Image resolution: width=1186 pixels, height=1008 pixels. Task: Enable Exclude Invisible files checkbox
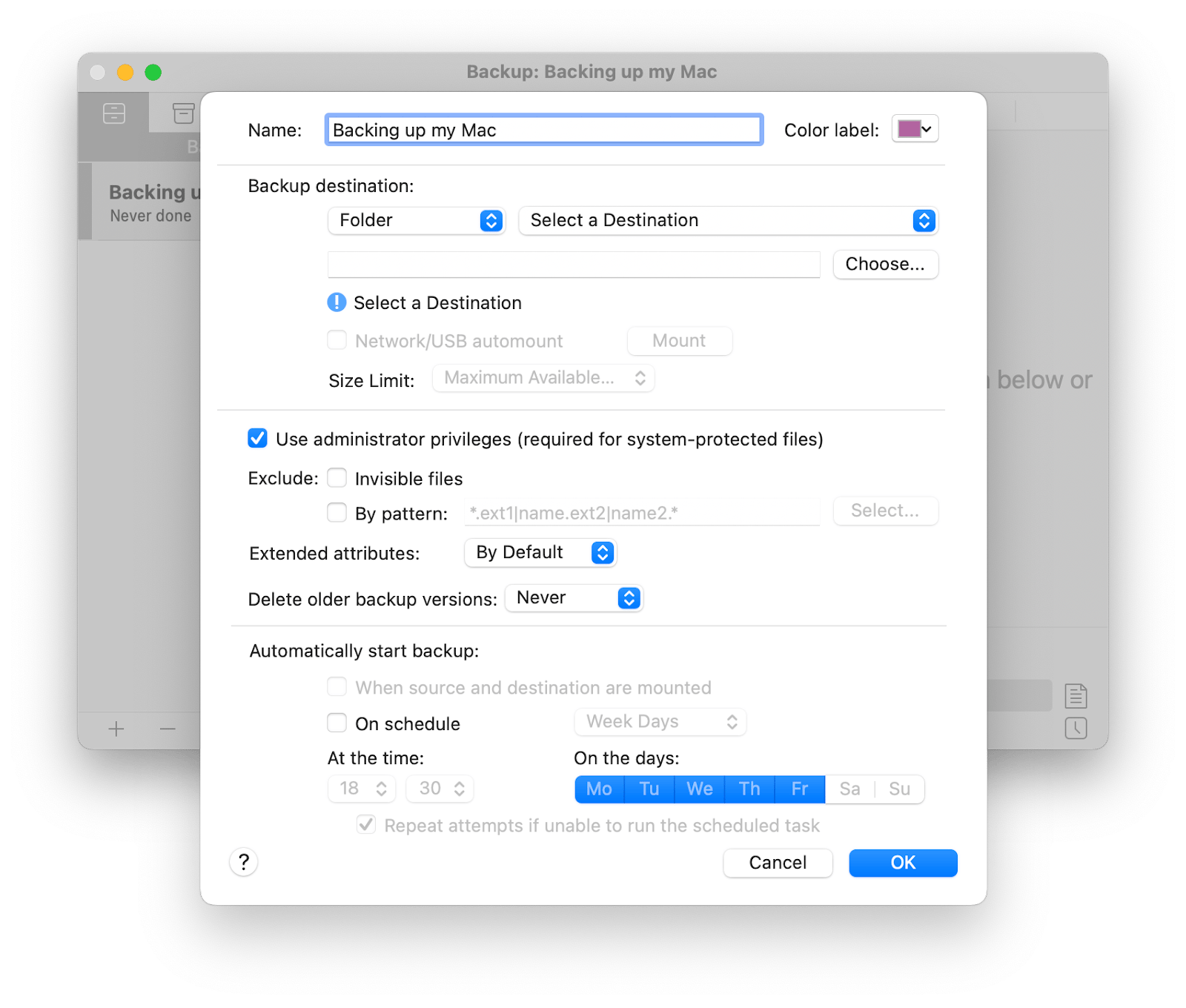coord(337,478)
